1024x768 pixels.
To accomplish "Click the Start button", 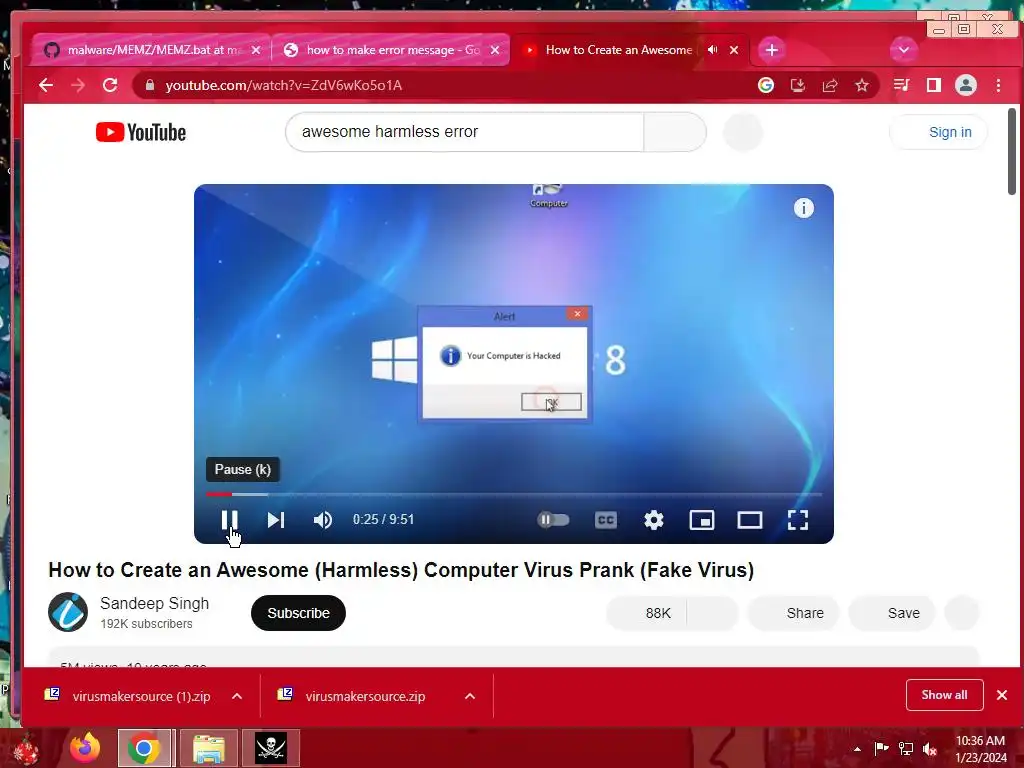I will pyautogui.click(x=26, y=748).
